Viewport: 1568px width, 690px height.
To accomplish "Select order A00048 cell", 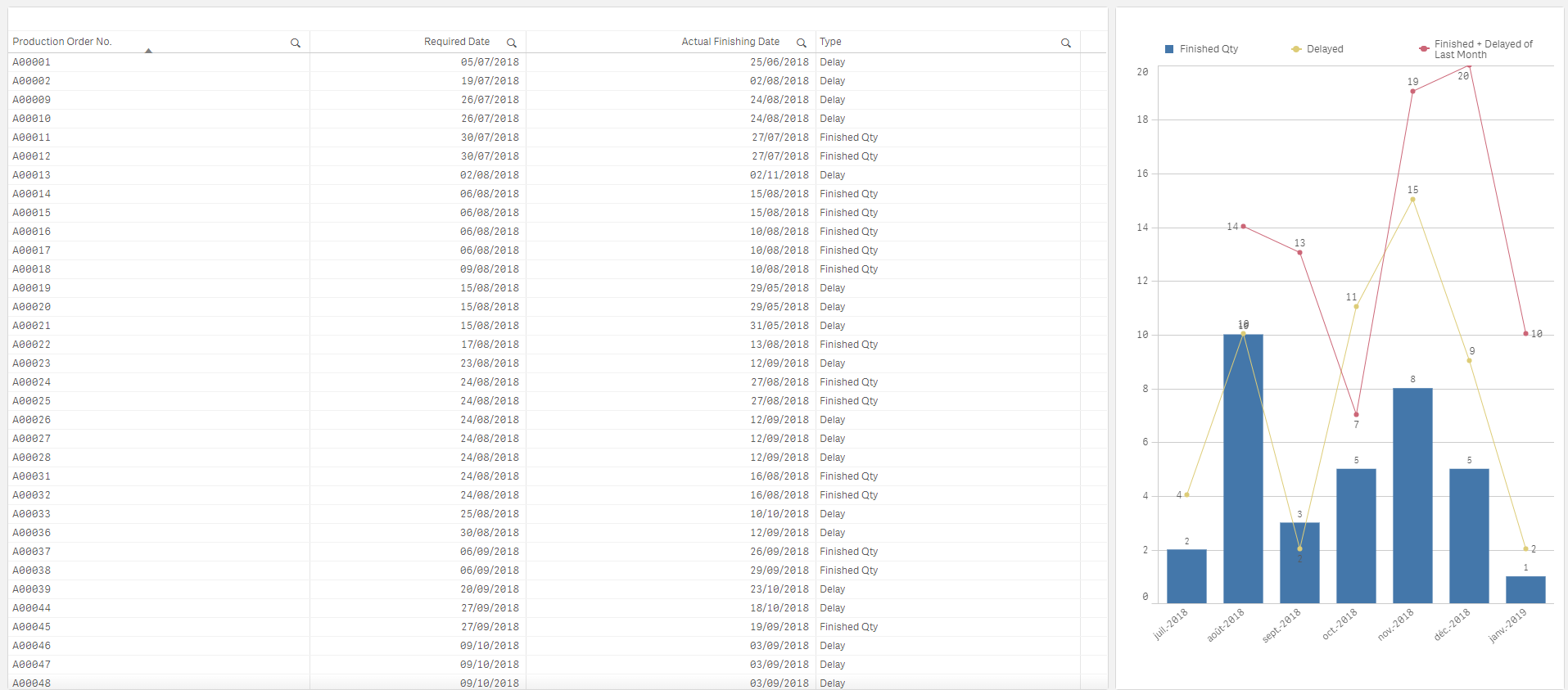I will pyautogui.click(x=159, y=683).
